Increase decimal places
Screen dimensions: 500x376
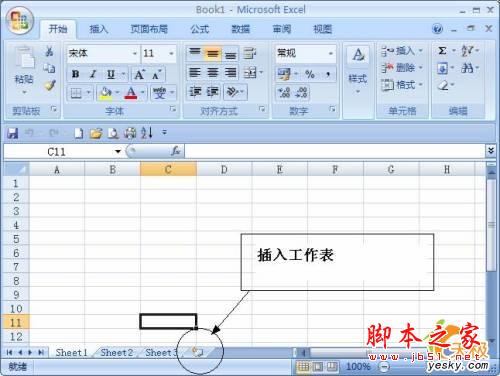click(284, 92)
